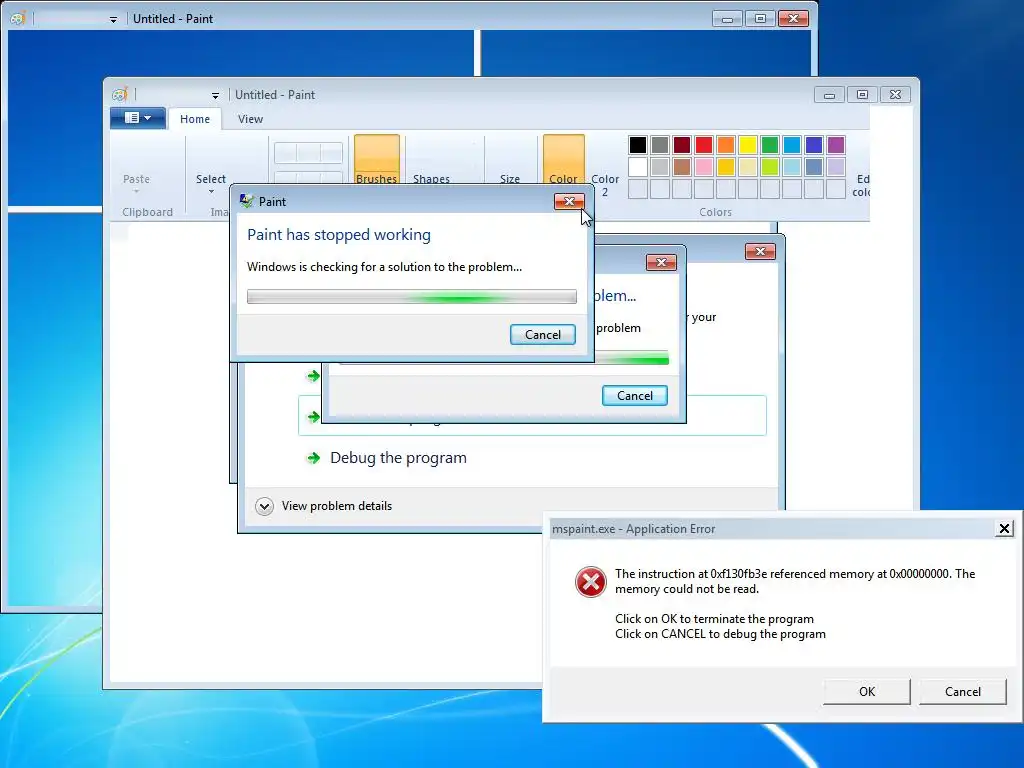Screen dimensions: 1024x768
Task: Pick the dark red color swatch
Action: coord(682,145)
